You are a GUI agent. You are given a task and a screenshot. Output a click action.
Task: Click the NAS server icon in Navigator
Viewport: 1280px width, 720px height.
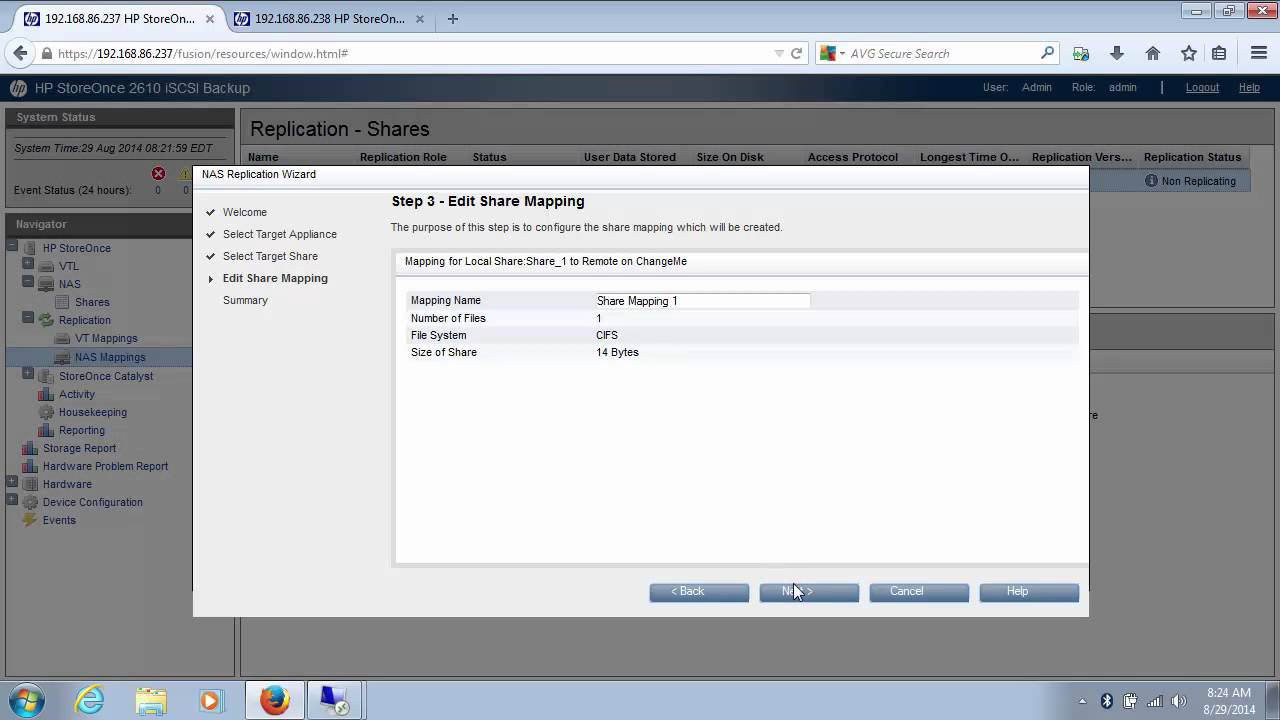(46, 284)
